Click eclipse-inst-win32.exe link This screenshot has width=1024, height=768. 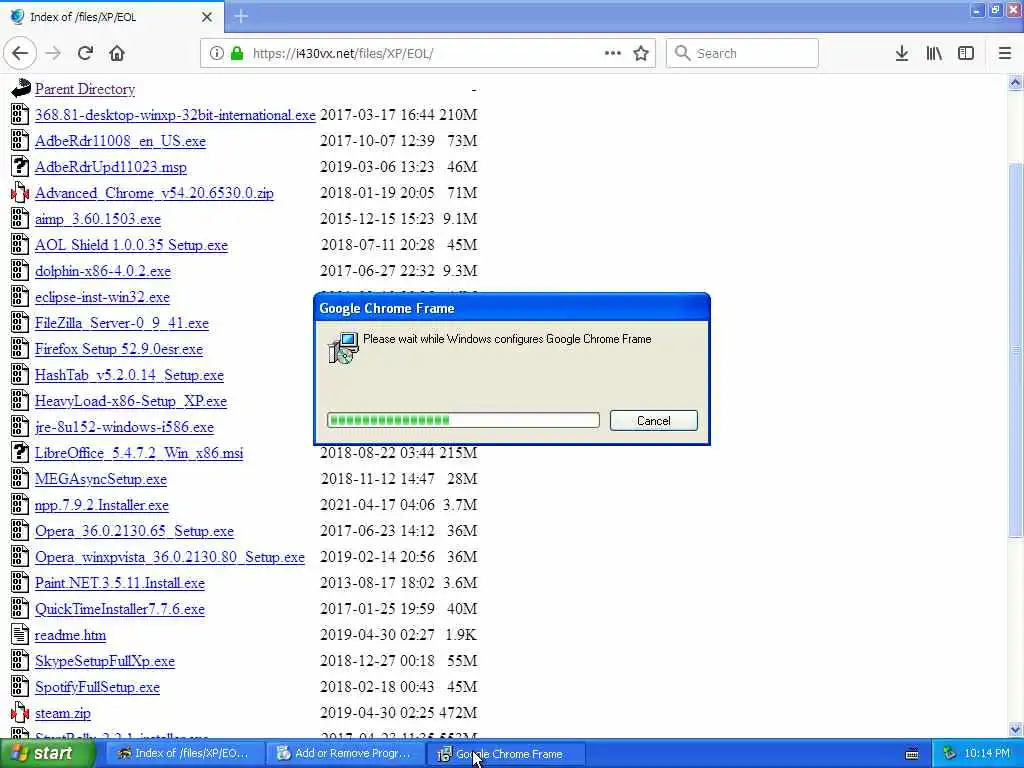[x=102, y=297]
